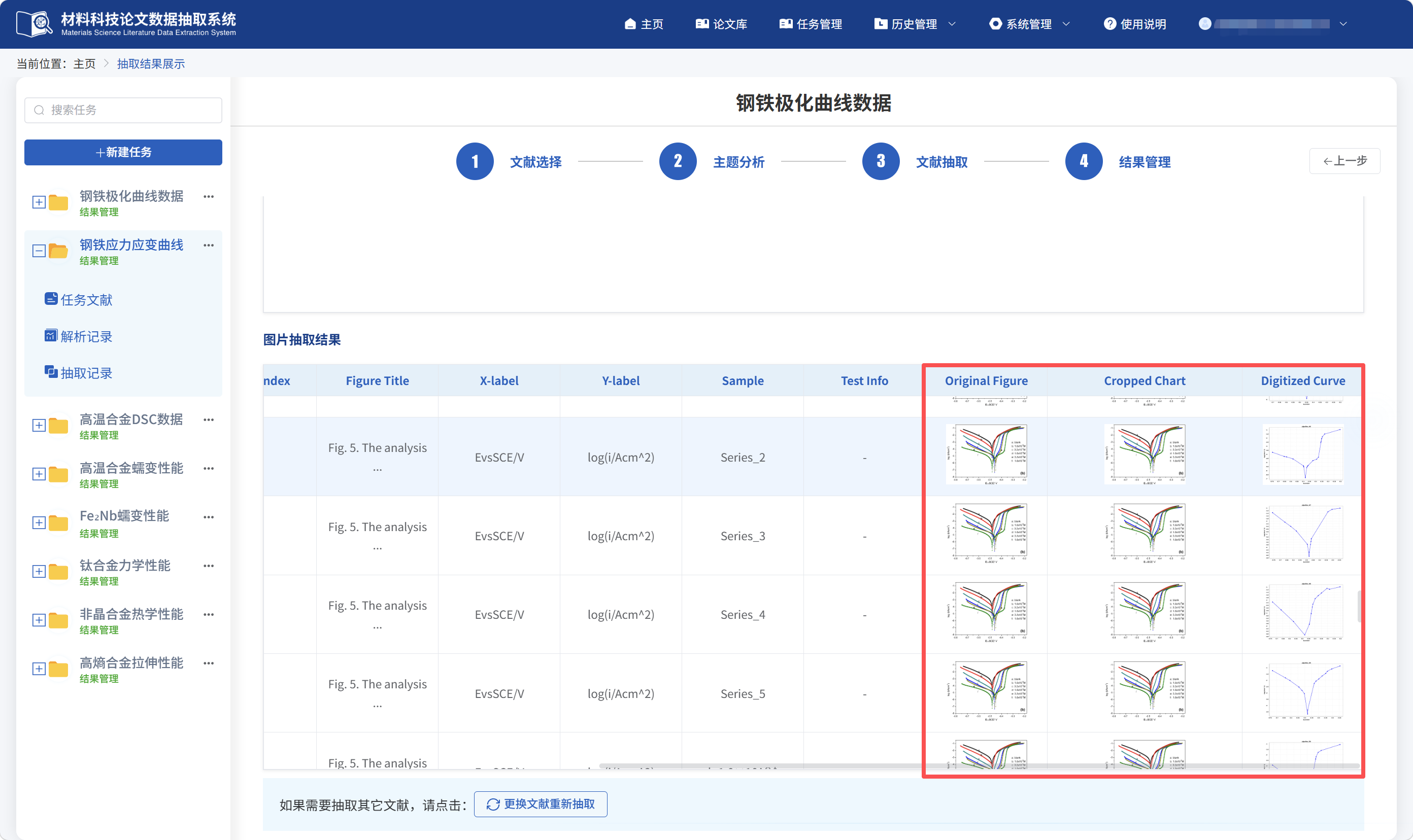Click the Digitized Curve column header
Viewport: 1413px width, 840px height.
pos(1302,380)
